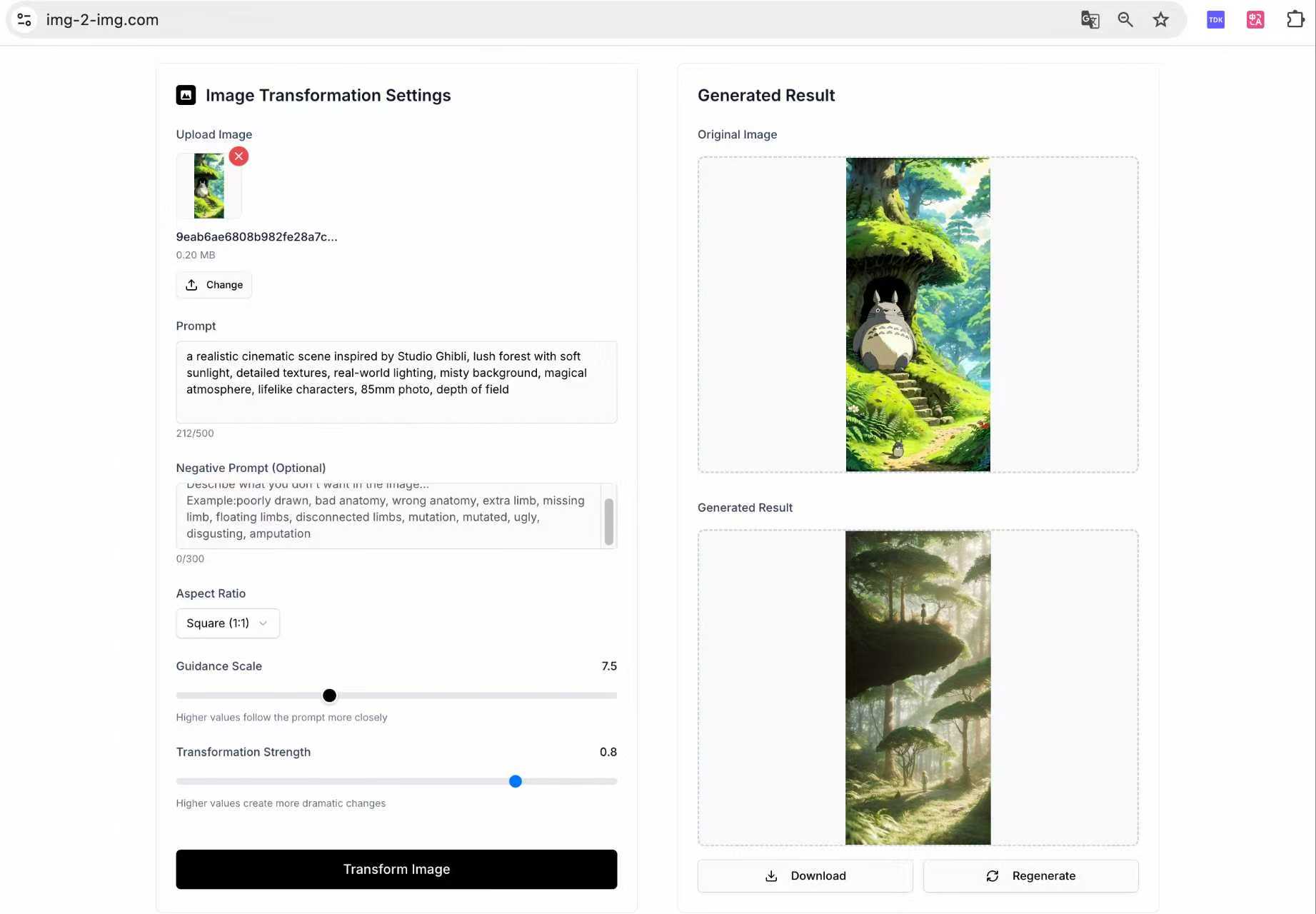Click the Transform Image button

[x=396, y=869]
